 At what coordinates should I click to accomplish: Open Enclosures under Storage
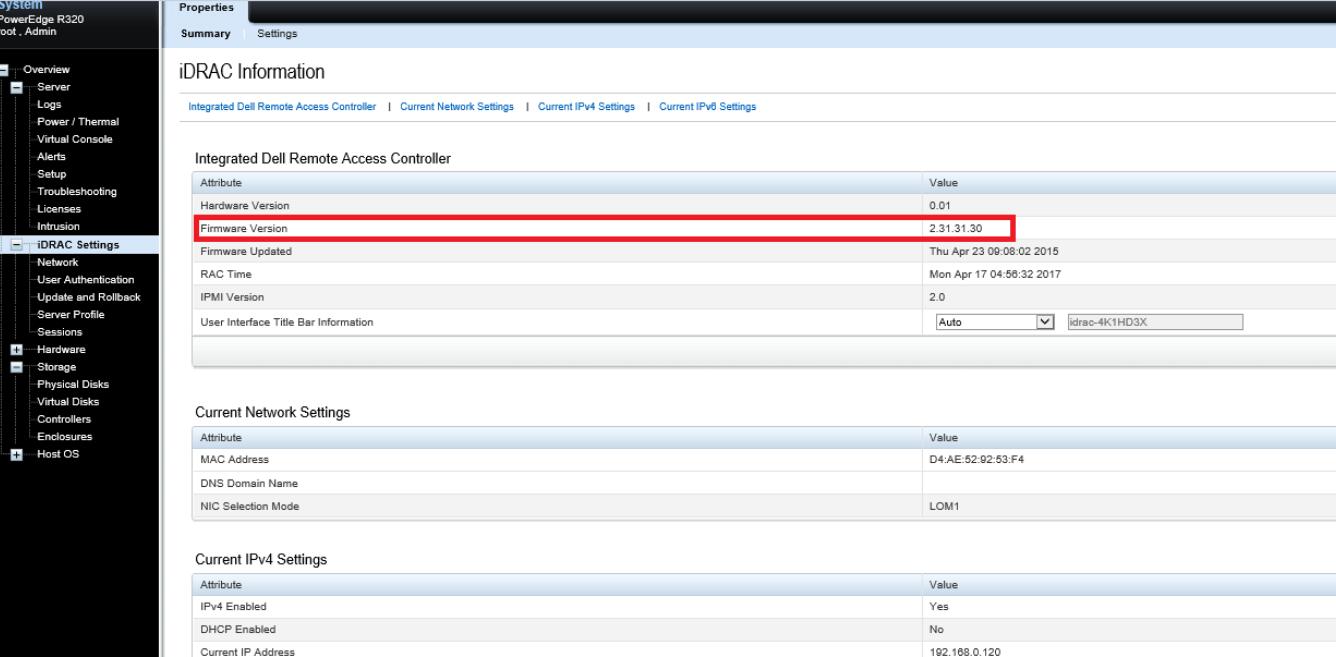pyautogui.click(x=64, y=437)
